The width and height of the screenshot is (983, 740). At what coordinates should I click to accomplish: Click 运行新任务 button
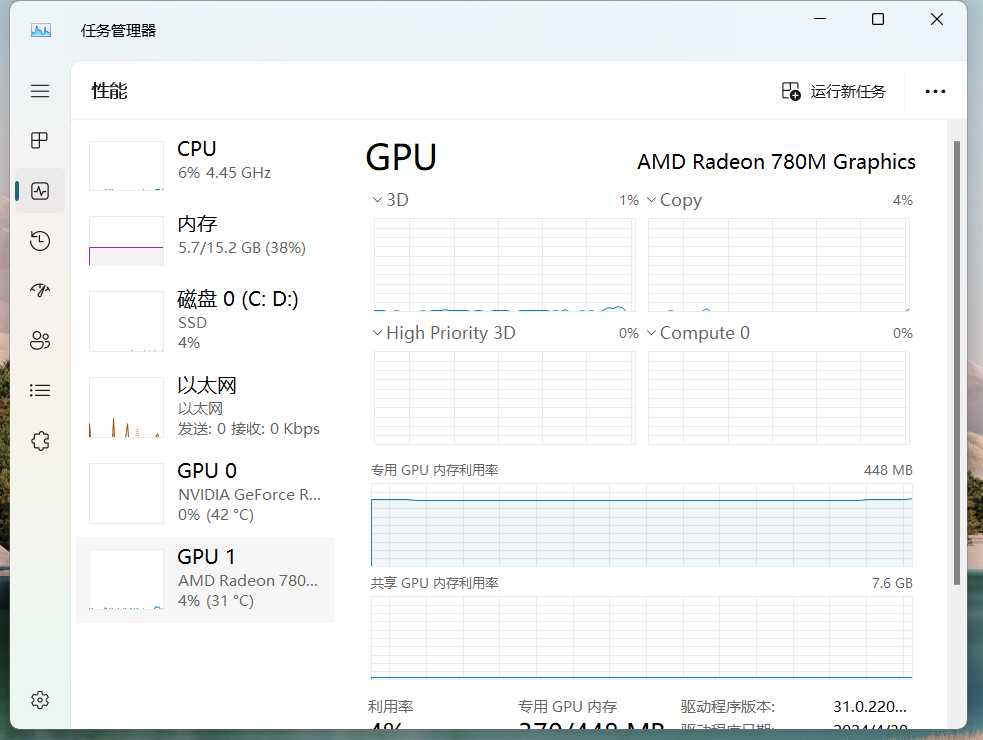(x=833, y=92)
